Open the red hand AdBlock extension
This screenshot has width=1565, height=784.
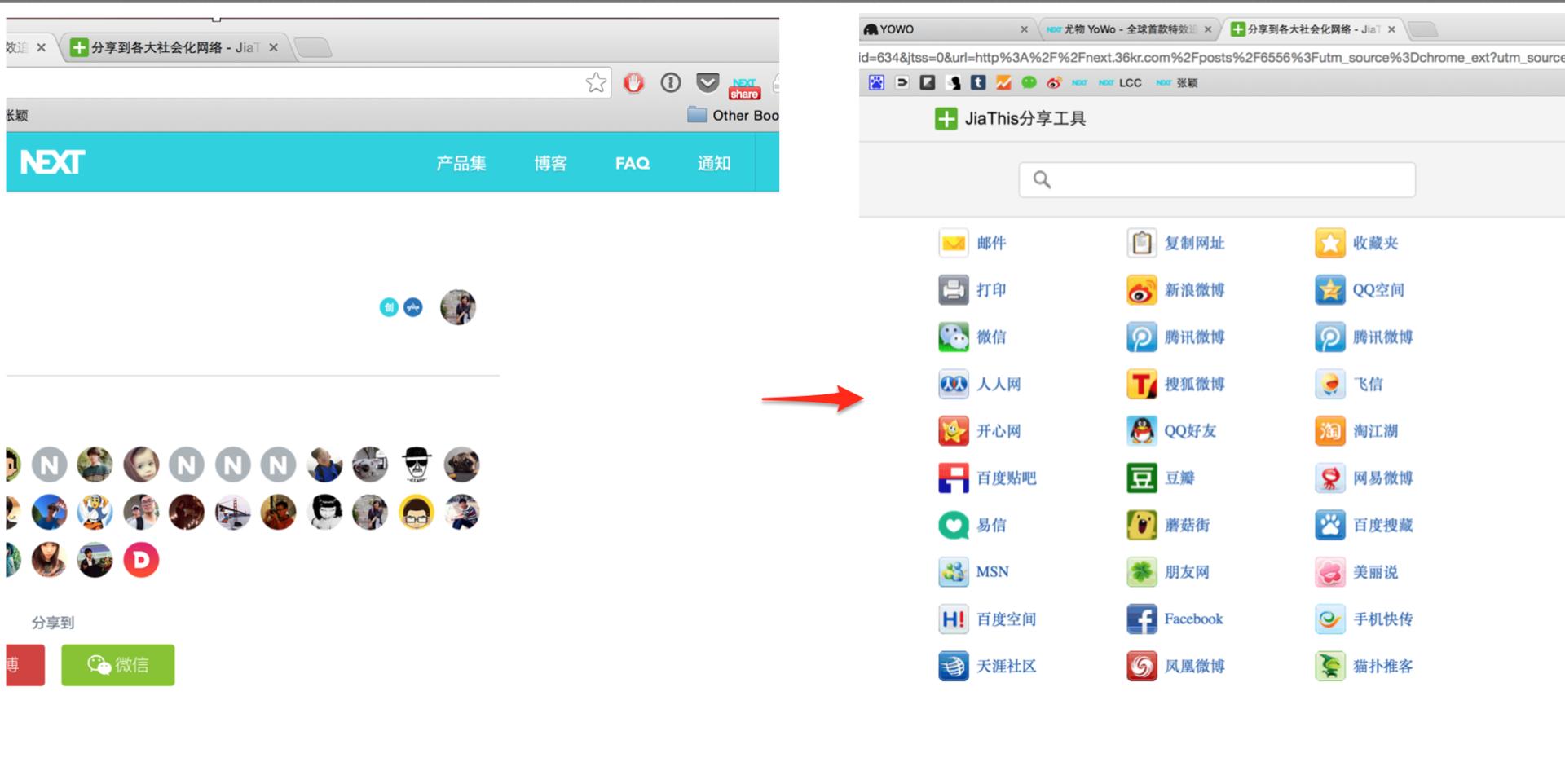click(634, 82)
